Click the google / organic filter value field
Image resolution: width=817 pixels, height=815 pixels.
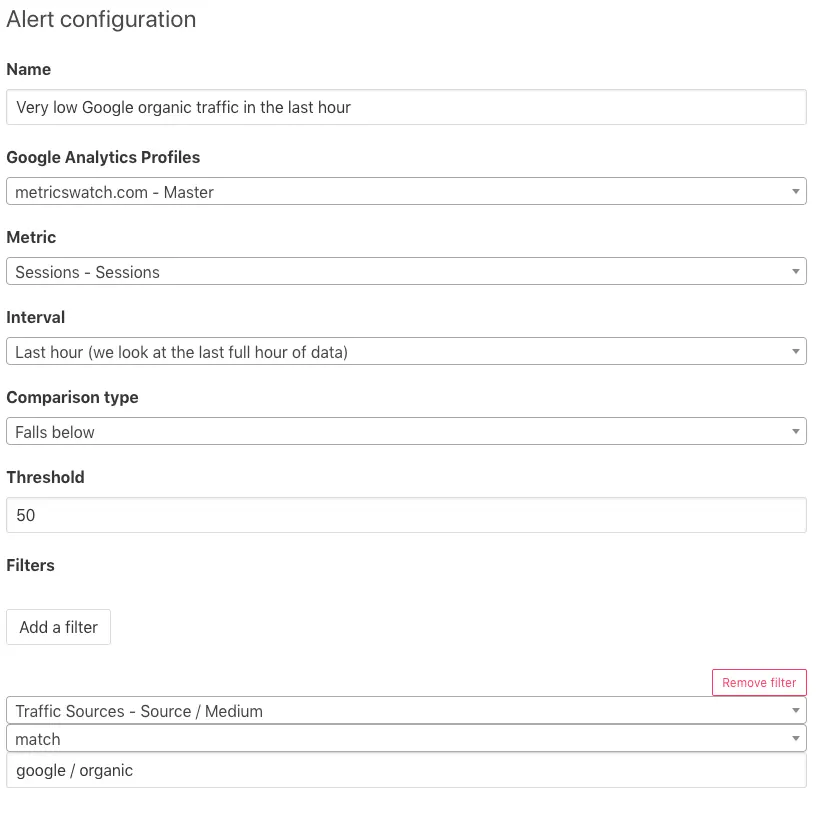(x=406, y=770)
